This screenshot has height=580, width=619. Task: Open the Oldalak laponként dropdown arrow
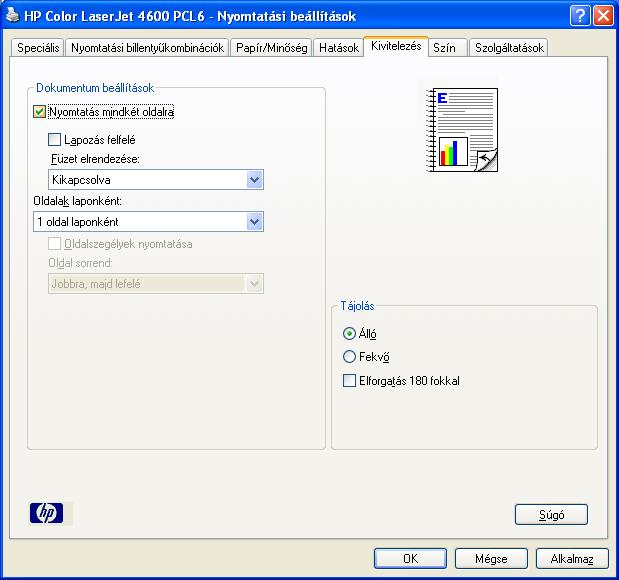pos(255,221)
